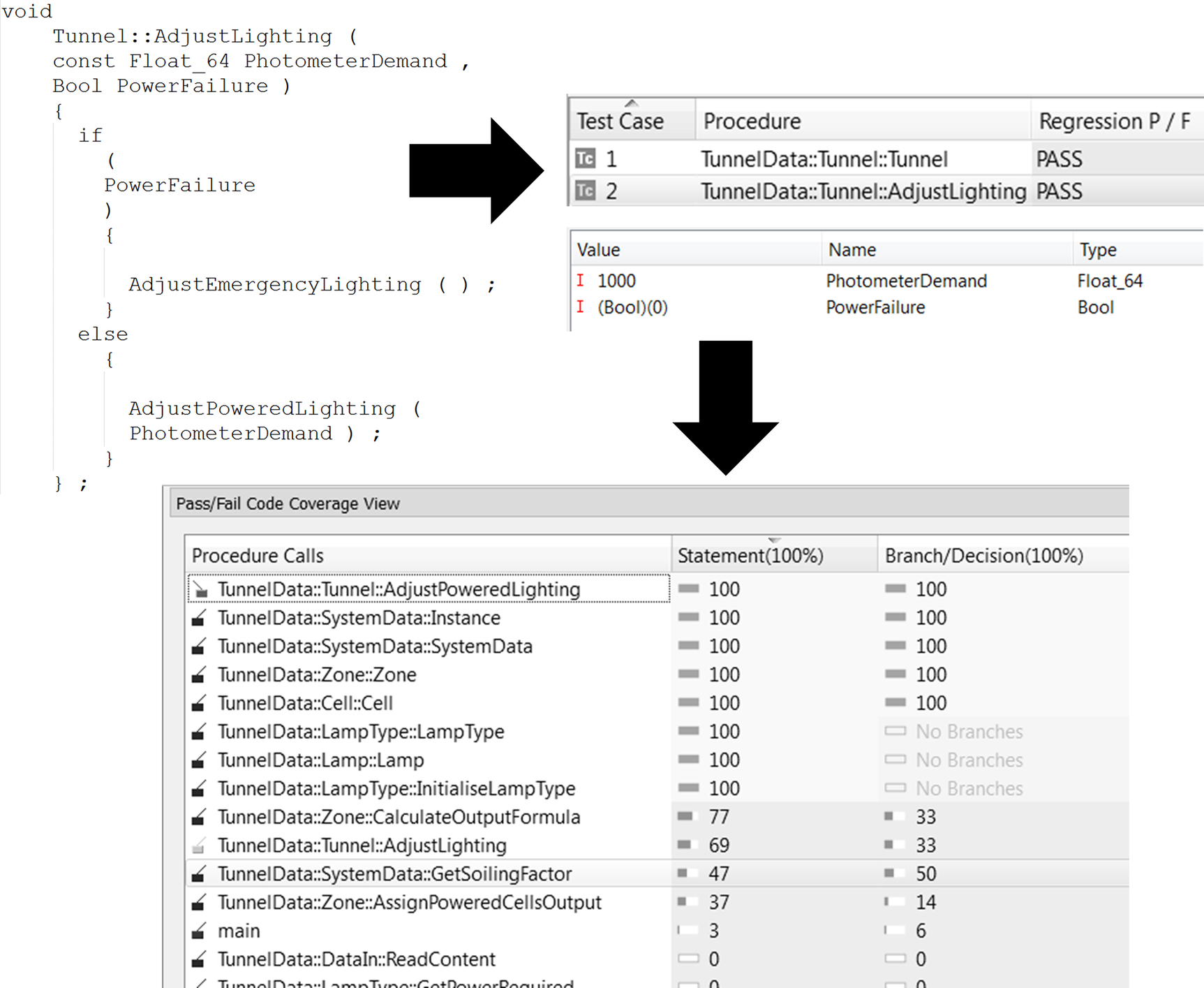
Task: Click the icon next to TunnelData::Tunnel::AdjustPoweredLighting
Action: 200,590
